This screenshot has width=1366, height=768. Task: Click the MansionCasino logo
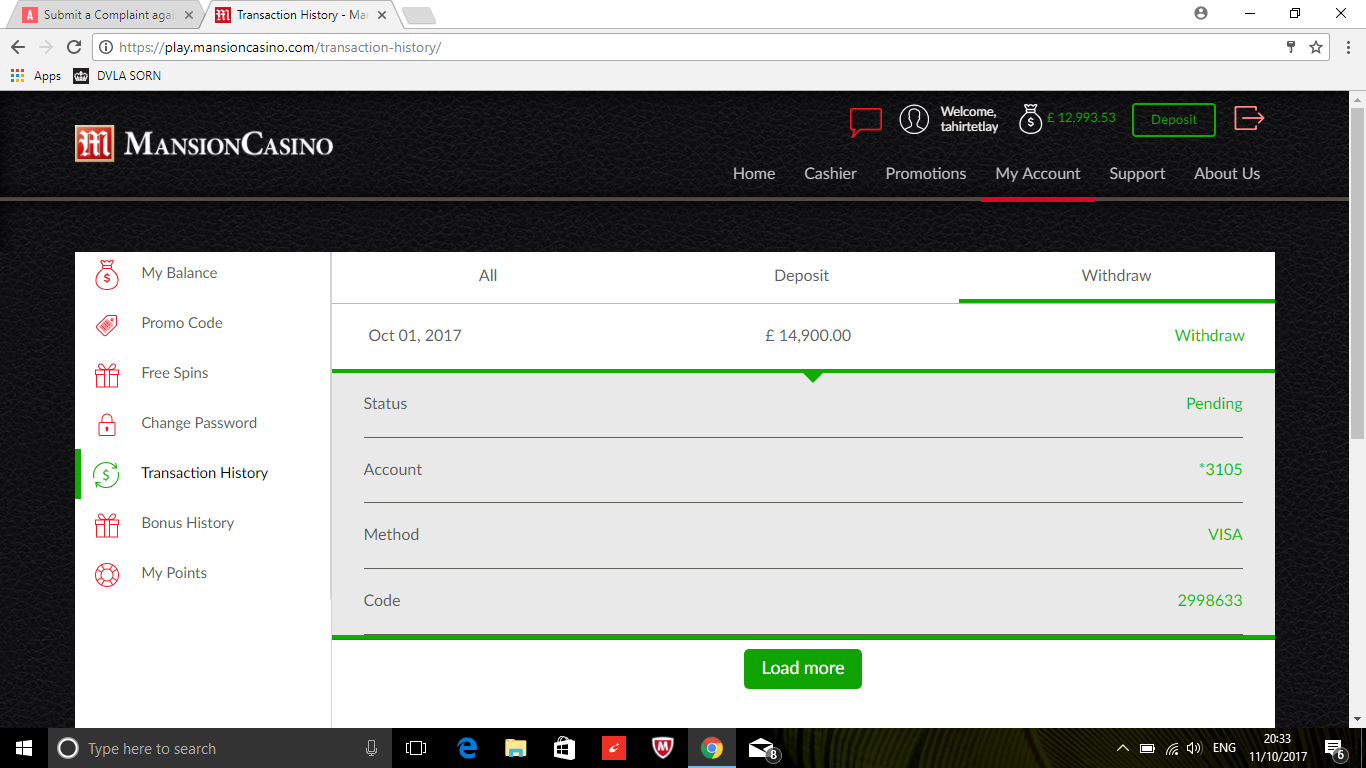click(204, 144)
